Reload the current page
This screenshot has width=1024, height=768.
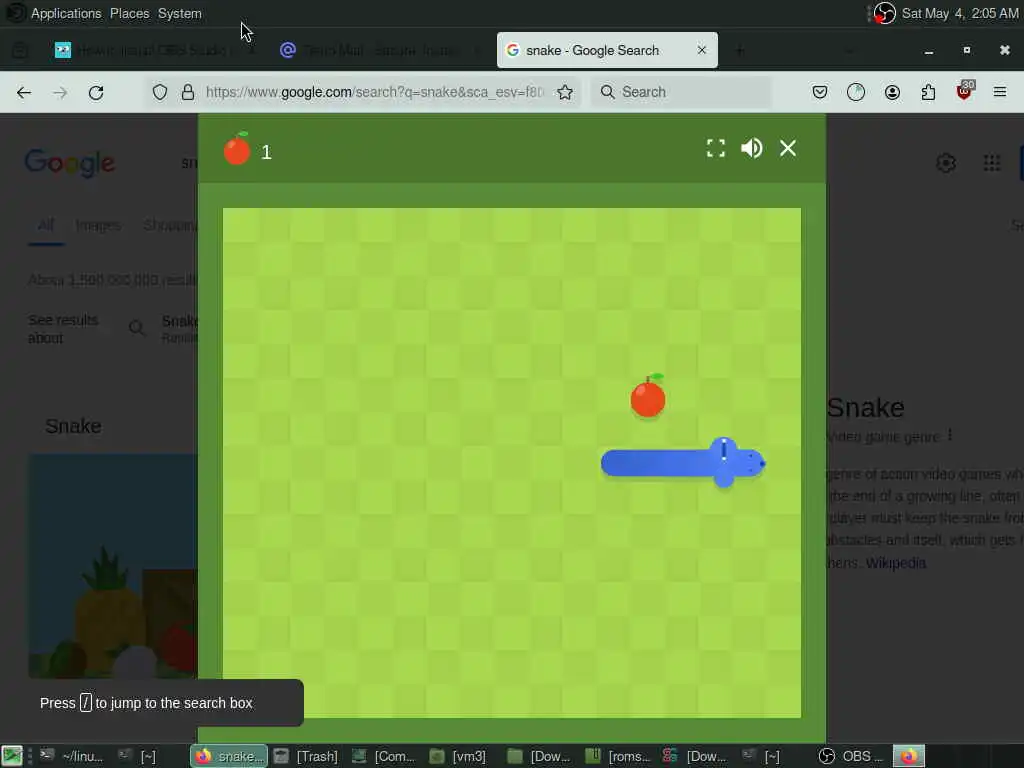click(x=96, y=92)
